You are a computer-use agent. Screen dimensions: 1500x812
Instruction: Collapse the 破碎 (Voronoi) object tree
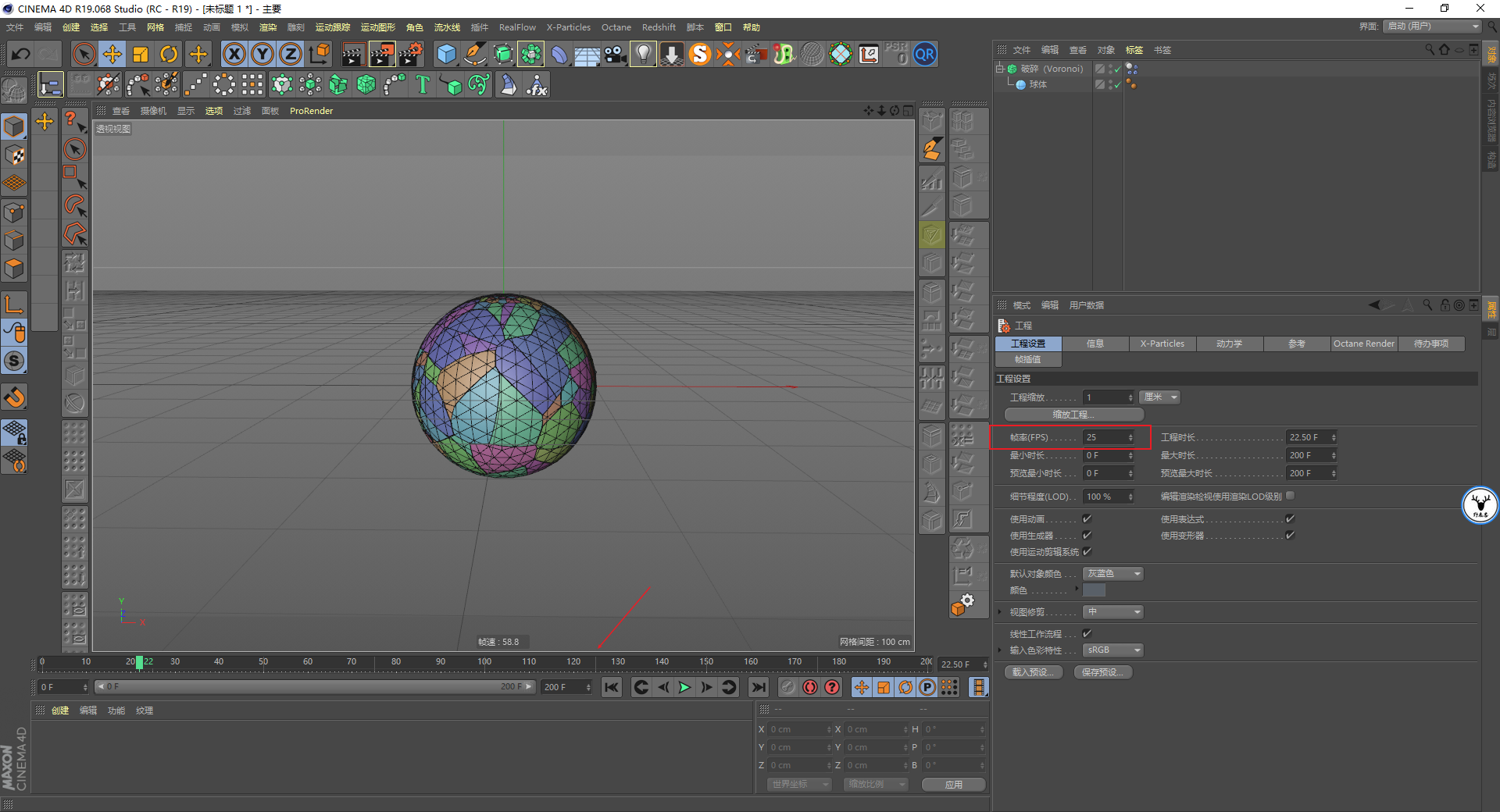pyautogui.click(x=999, y=69)
